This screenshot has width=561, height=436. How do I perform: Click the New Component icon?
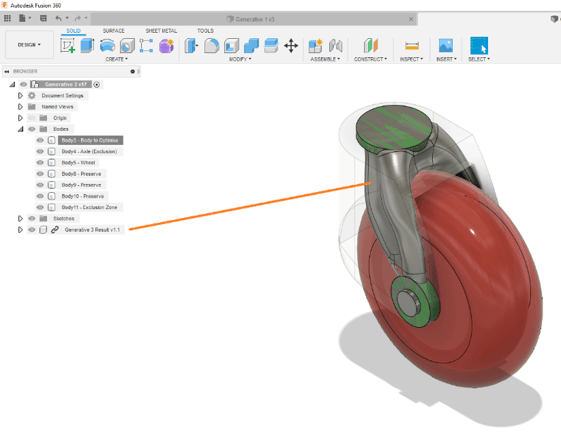(x=315, y=46)
